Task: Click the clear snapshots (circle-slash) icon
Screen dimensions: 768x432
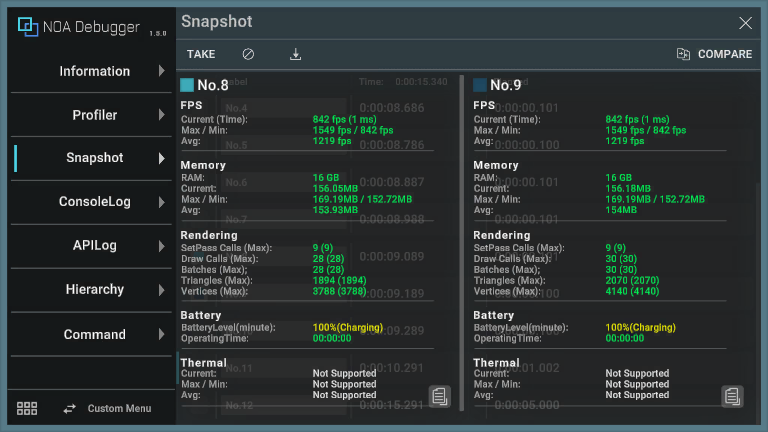Action: coord(248,54)
